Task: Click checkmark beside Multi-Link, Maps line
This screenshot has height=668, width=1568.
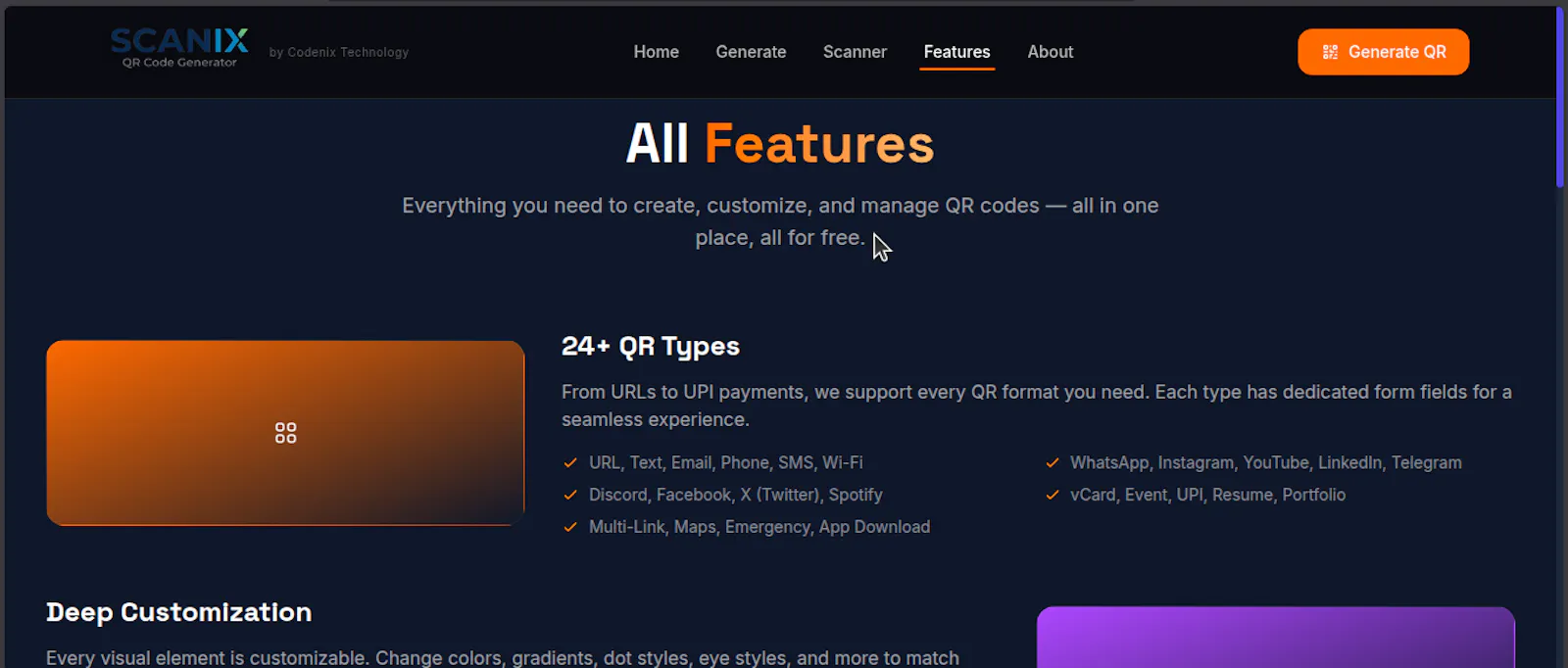Action: coord(570,527)
